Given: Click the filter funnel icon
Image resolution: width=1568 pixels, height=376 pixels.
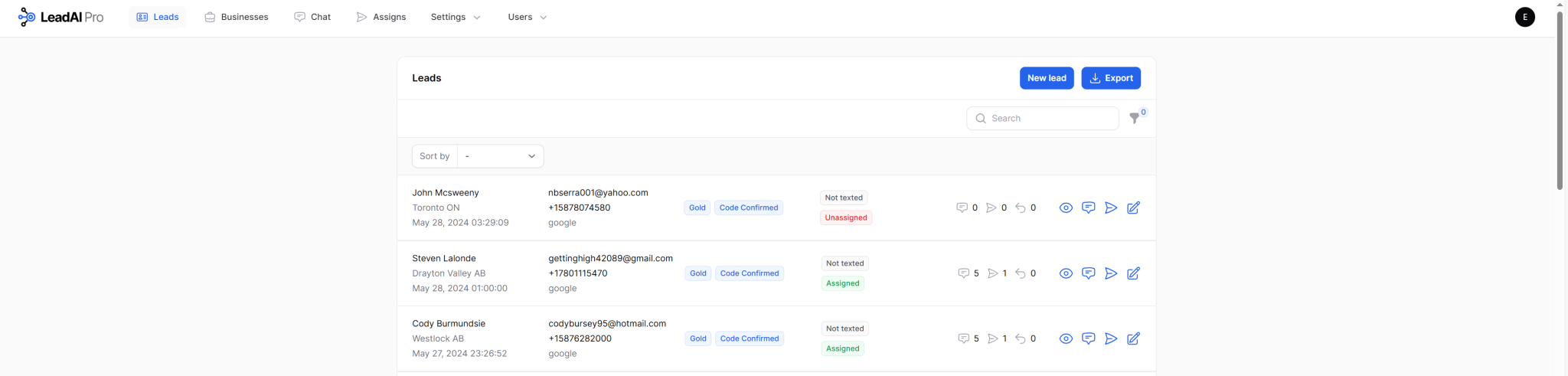Looking at the screenshot, I should (x=1135, y=119).
